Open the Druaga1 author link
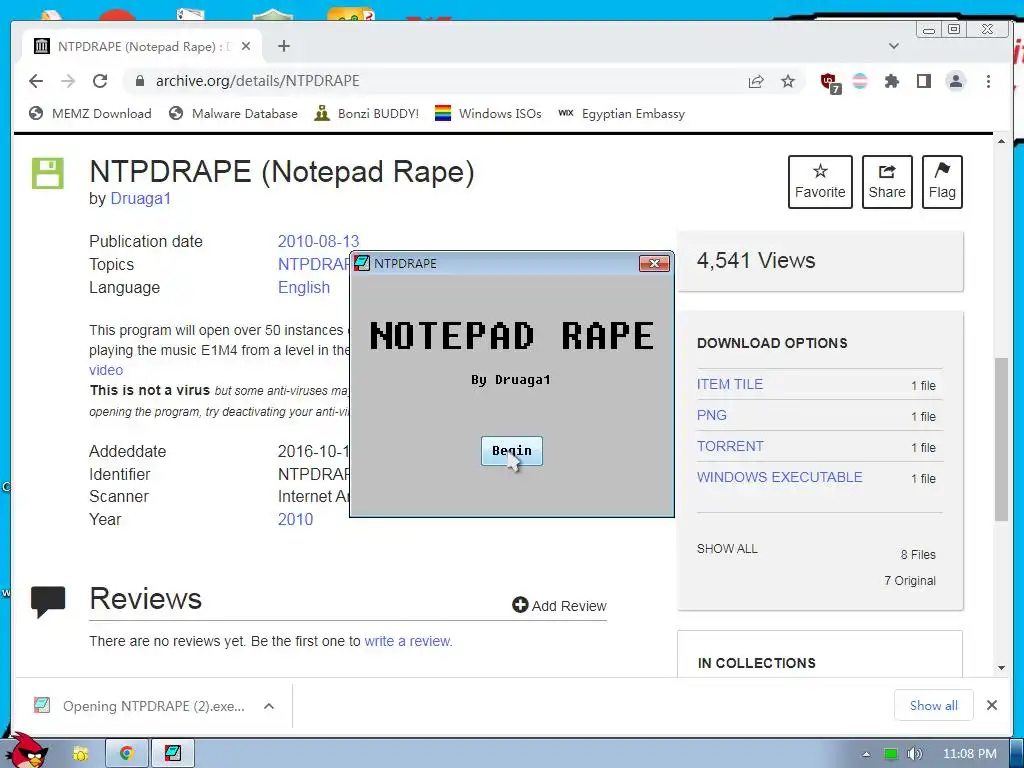This screenshot has width=1024, height=768. (x=140, y=199)
